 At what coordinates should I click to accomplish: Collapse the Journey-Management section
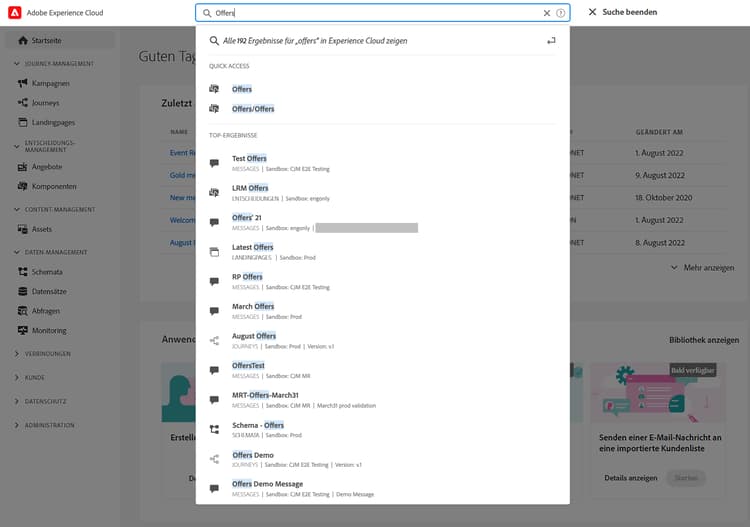coord(17,64)
